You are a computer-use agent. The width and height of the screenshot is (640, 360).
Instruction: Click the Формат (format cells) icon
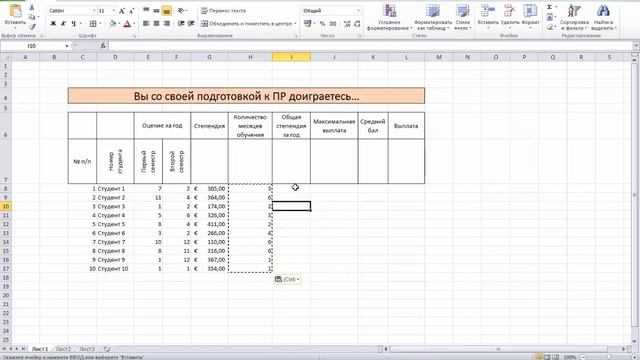(530, 11)
